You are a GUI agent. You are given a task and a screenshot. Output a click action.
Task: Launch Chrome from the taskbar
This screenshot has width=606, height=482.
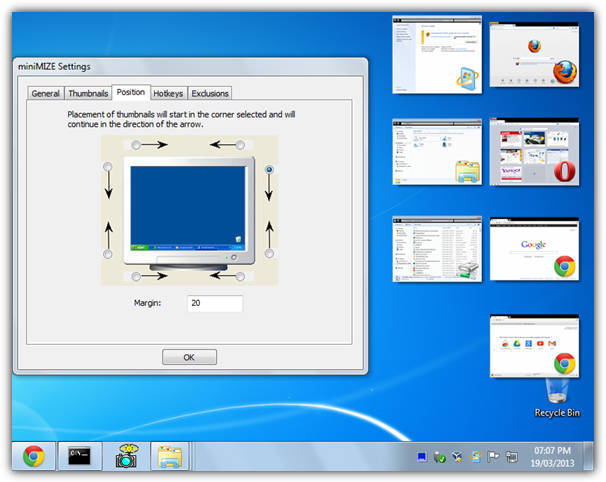coord(34,456)
